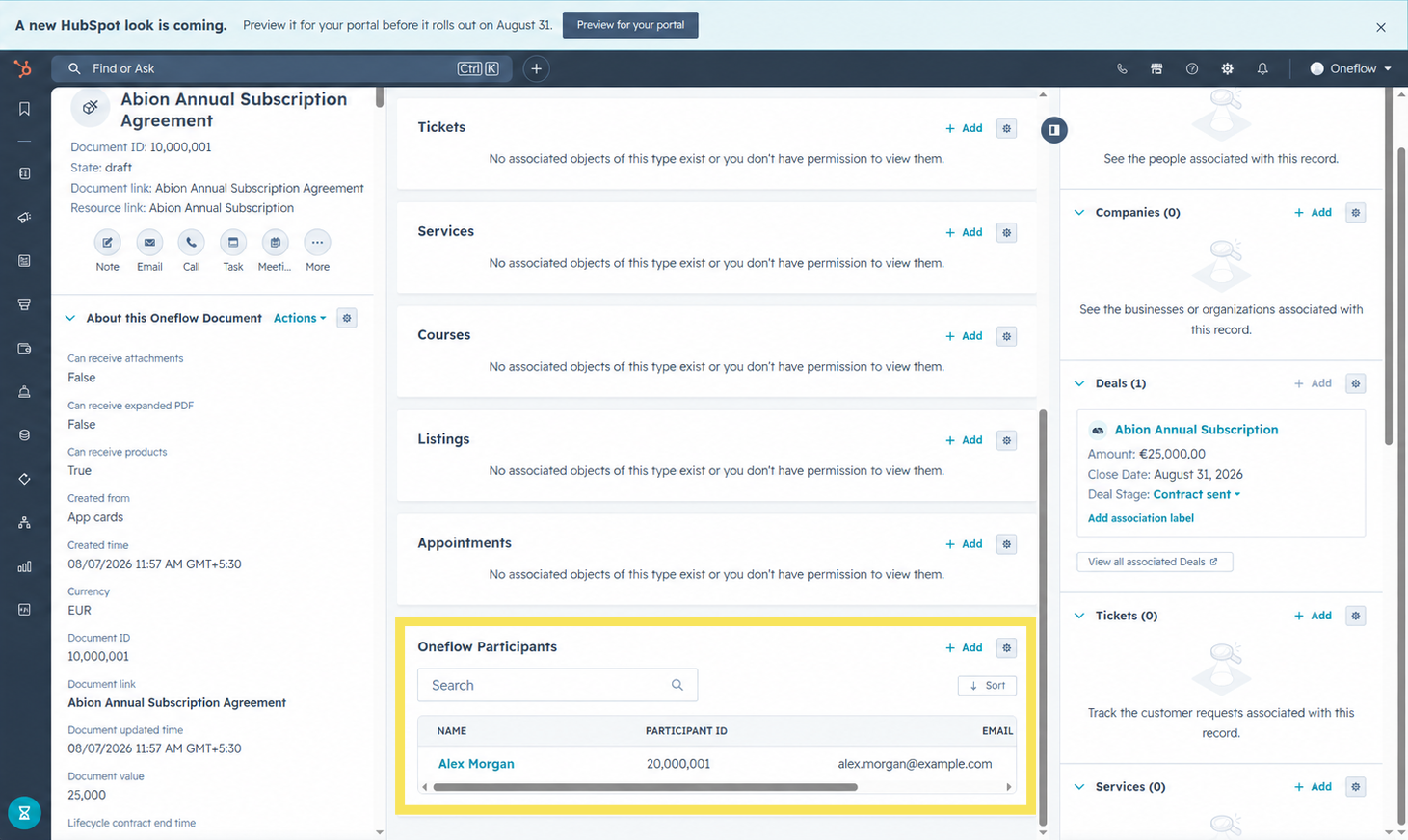Open the Reporting bar-chart sidebar icon
Image resolution: width=1408 pixels, height=840 pixels.
24,566
